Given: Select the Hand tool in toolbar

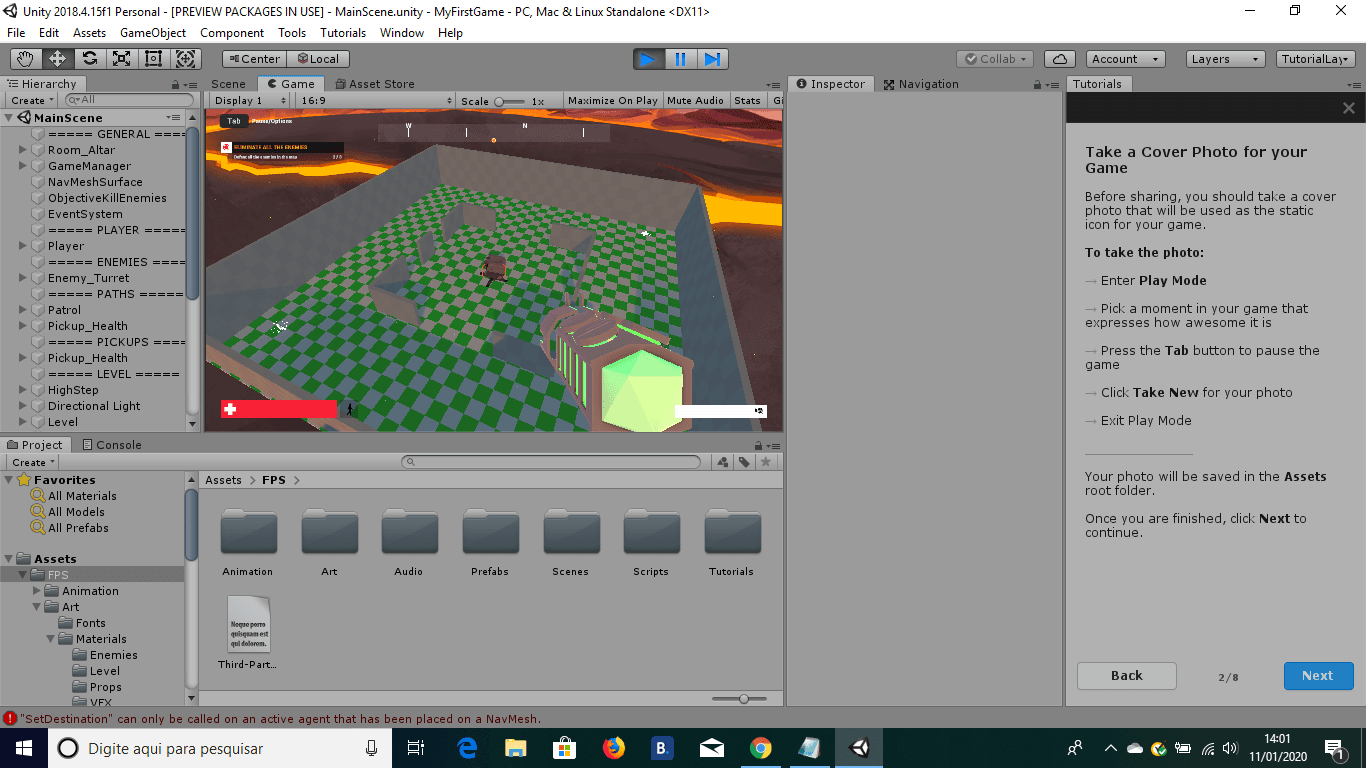Looking at the screenshot, I should coord(26,59).
